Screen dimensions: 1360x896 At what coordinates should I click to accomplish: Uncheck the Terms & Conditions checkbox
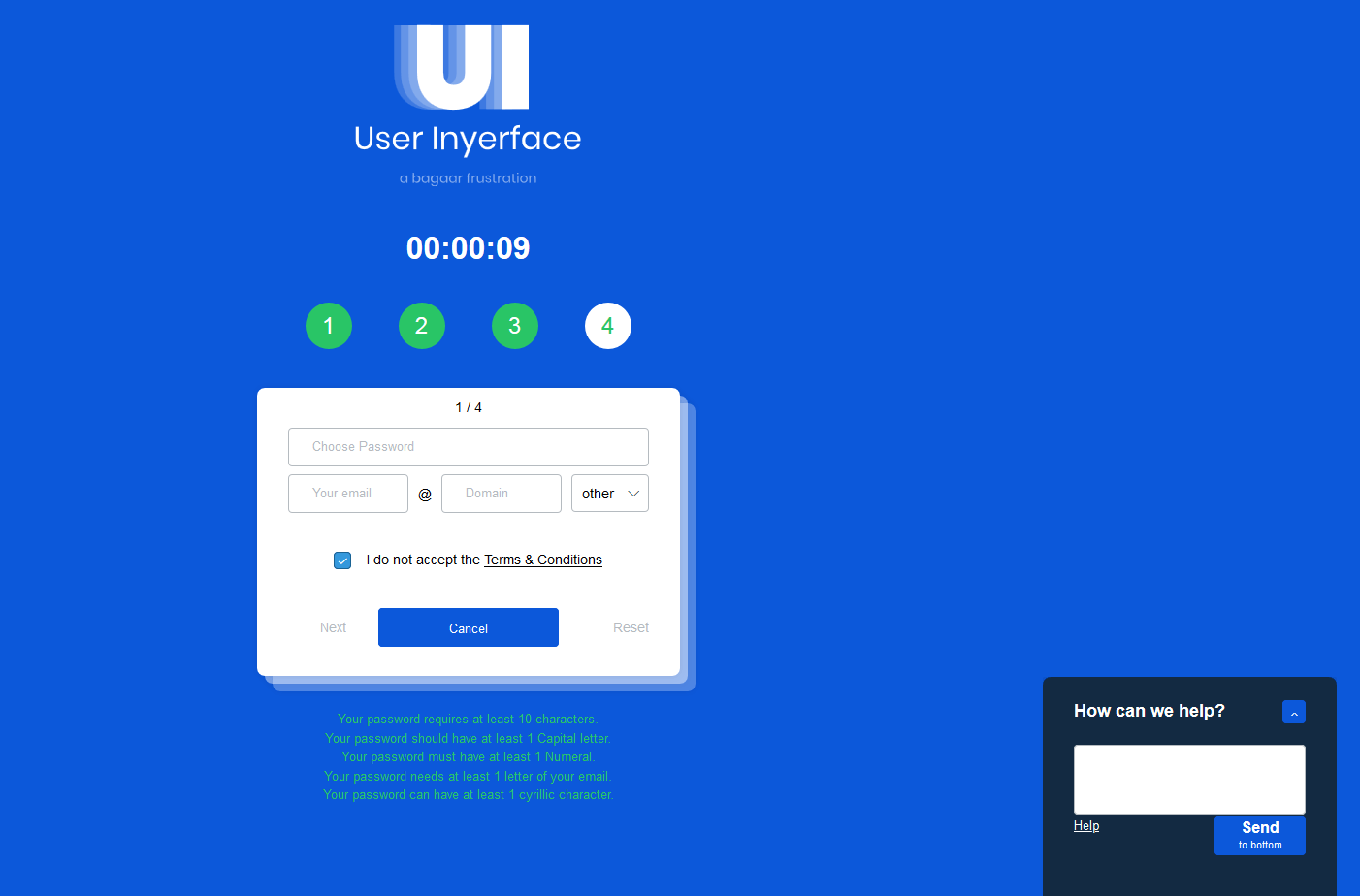(341, 560)
